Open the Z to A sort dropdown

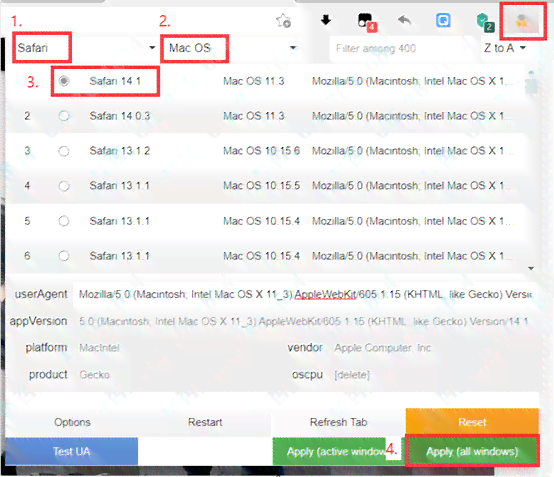click(x=505, y=48)
